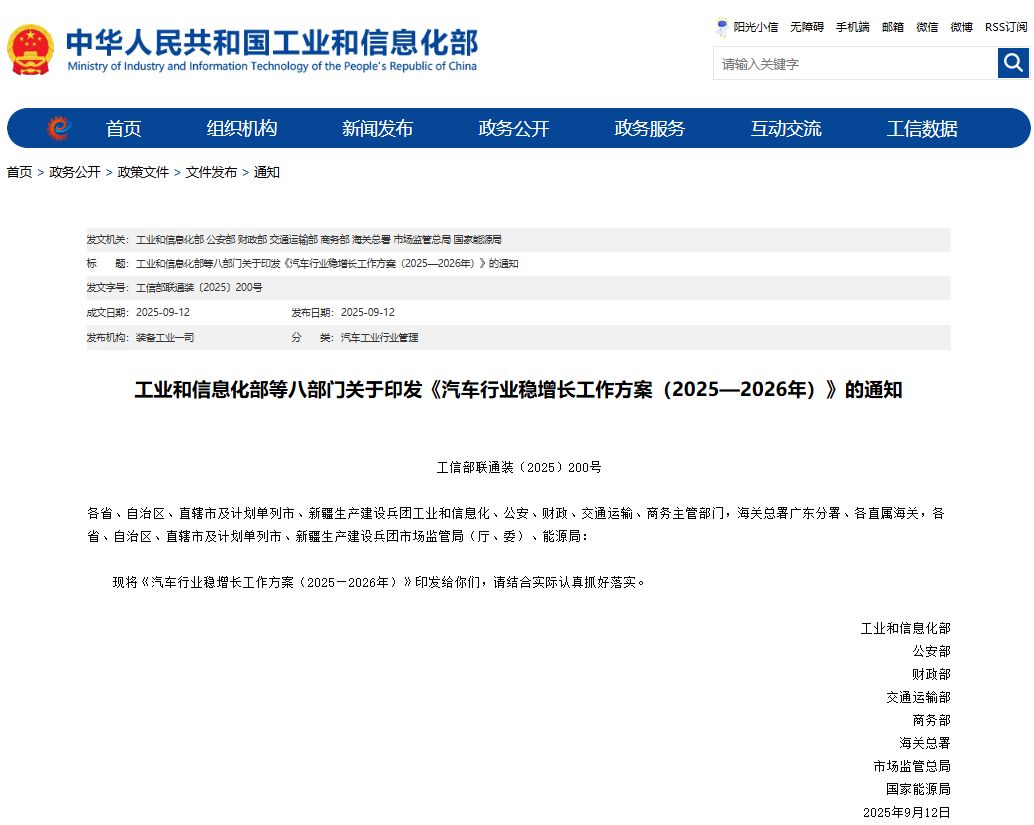The image size is (1034, 825).
Task: Go to 政策文件 in breadcrumb
Action: point(143,172)
